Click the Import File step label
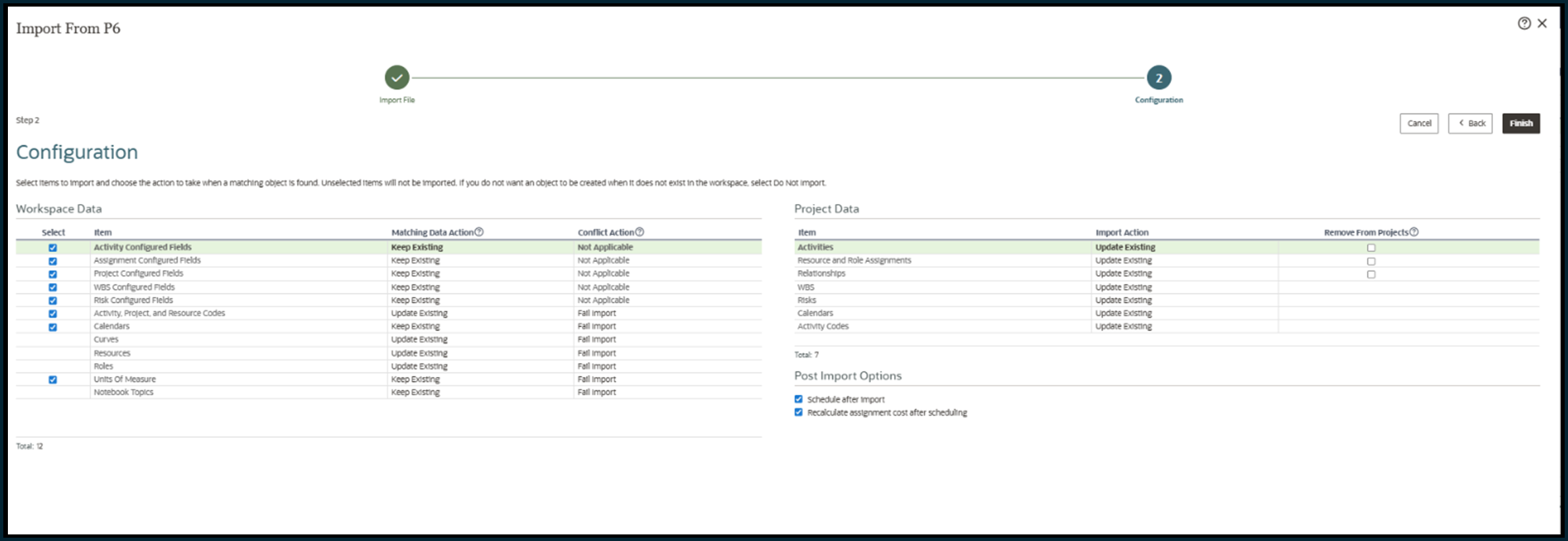The image size is (1568, 541). (397, 100)
